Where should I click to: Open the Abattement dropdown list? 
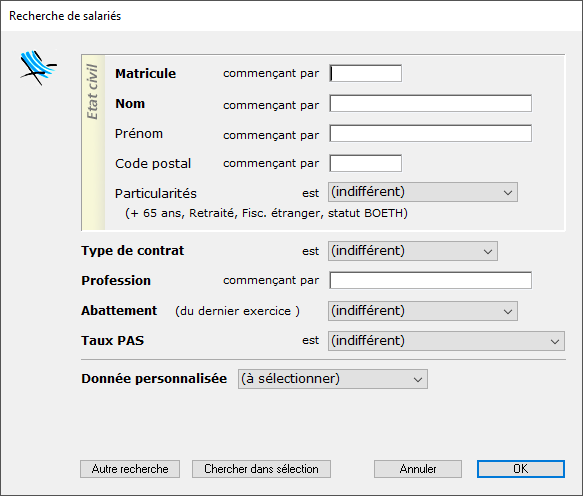(x=423, y=311)
